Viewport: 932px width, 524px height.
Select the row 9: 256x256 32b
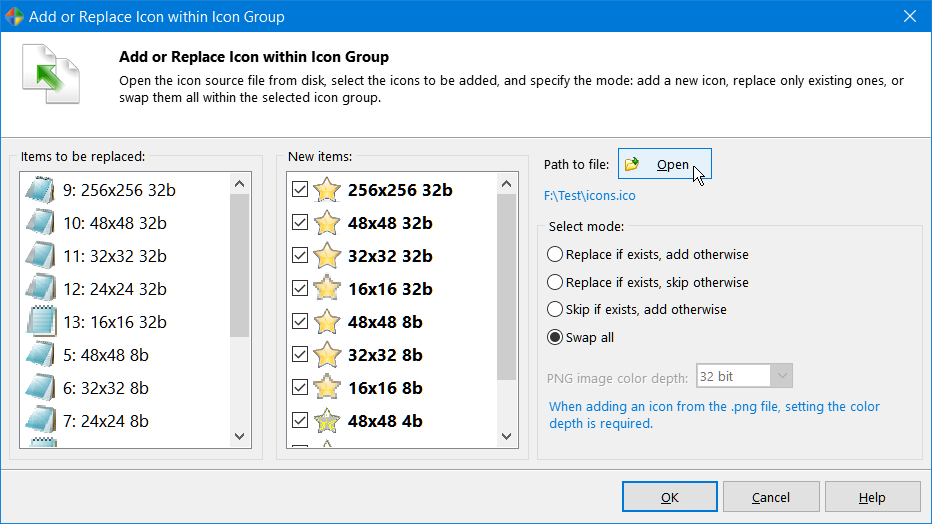(x=125, y=190)
